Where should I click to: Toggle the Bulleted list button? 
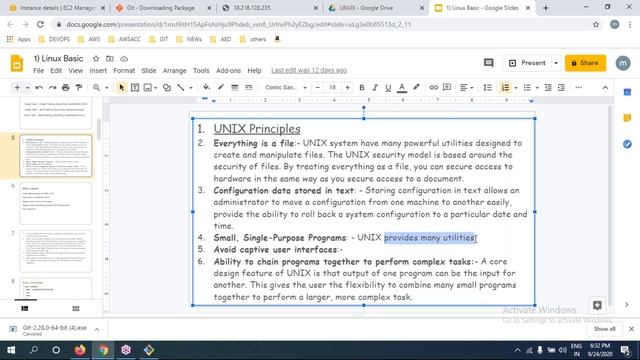pos(527,87)
